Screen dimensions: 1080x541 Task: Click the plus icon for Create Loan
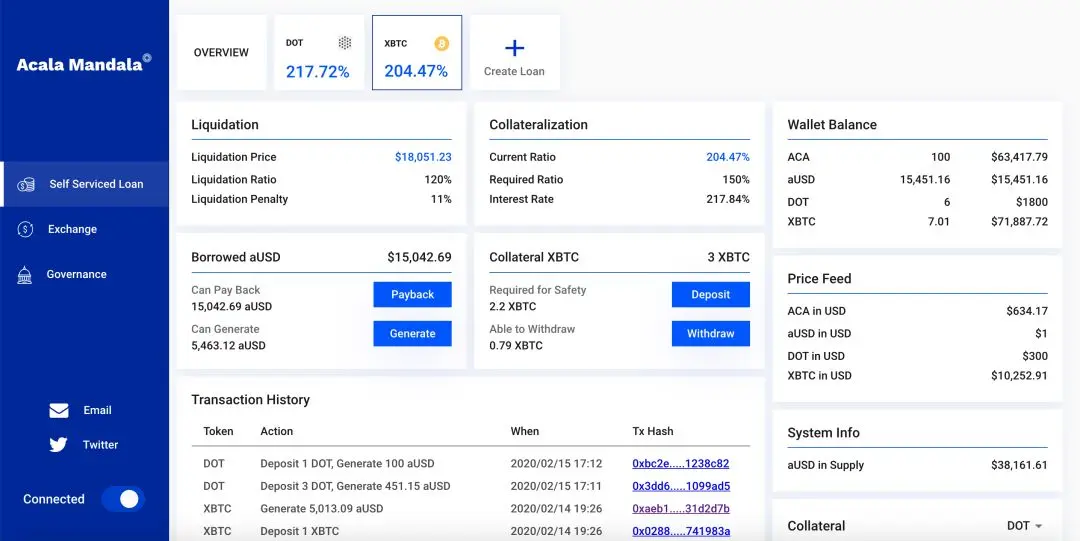pyautogui.click(x=515, y=48)
